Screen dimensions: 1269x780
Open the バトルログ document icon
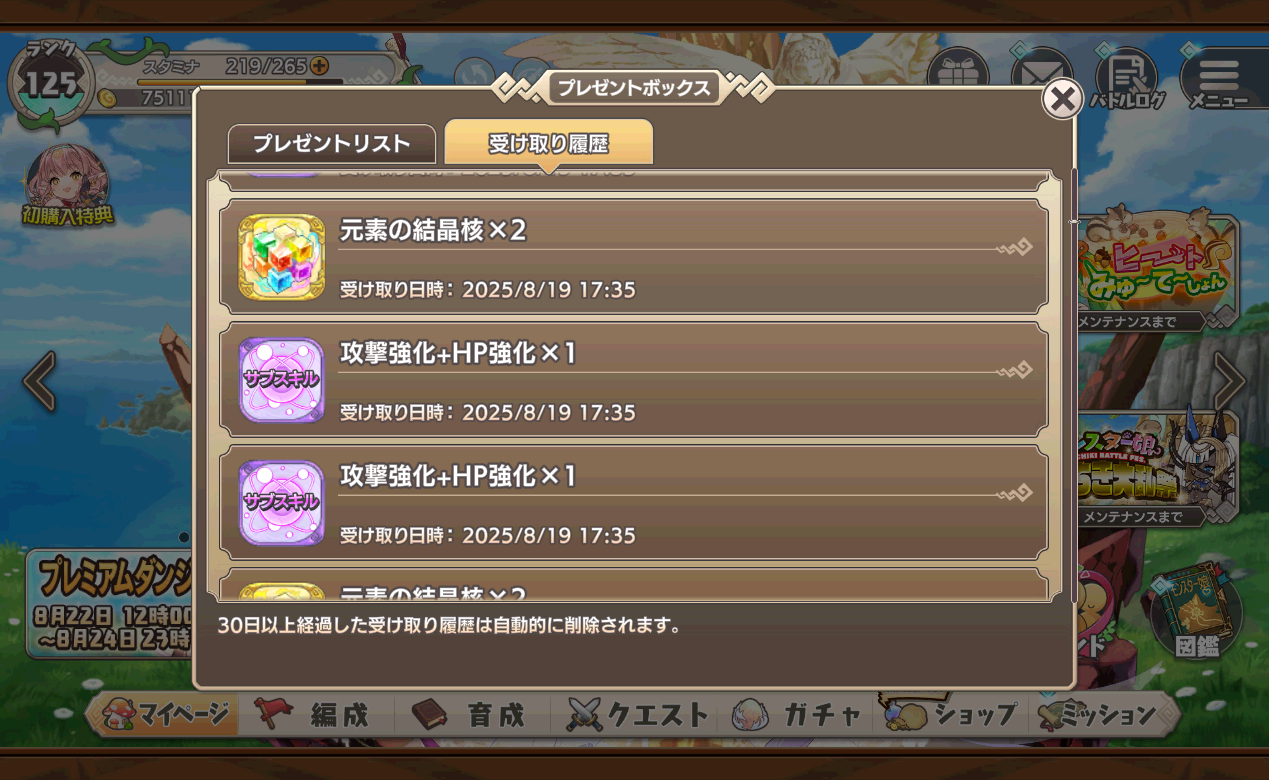click(1128, 78)
